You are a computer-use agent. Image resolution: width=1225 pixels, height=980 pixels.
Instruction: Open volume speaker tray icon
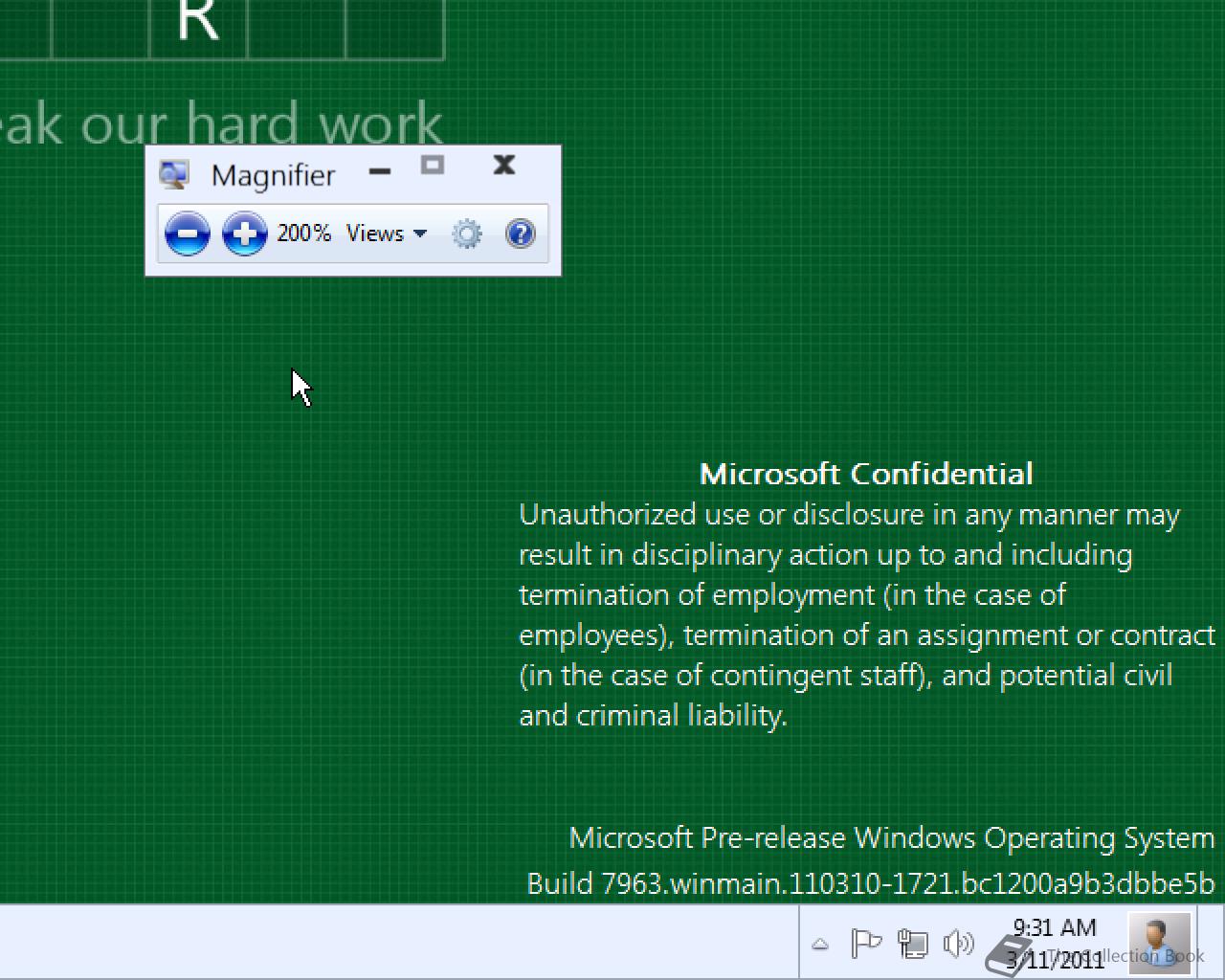pos(958,944)
